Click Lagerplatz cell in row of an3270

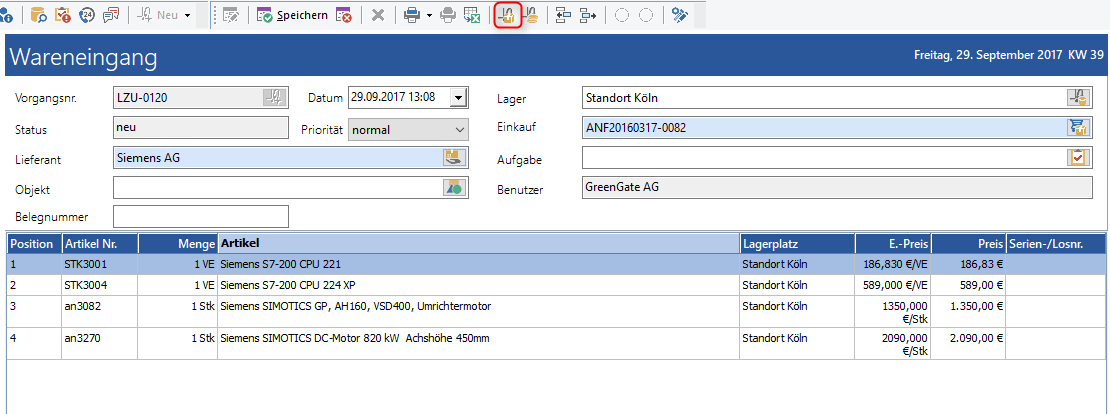click(x=798, y=344)
